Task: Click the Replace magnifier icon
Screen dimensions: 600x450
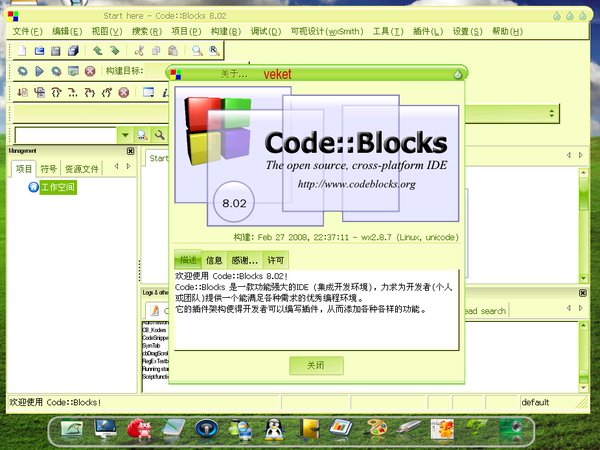Action: point(214,51)
